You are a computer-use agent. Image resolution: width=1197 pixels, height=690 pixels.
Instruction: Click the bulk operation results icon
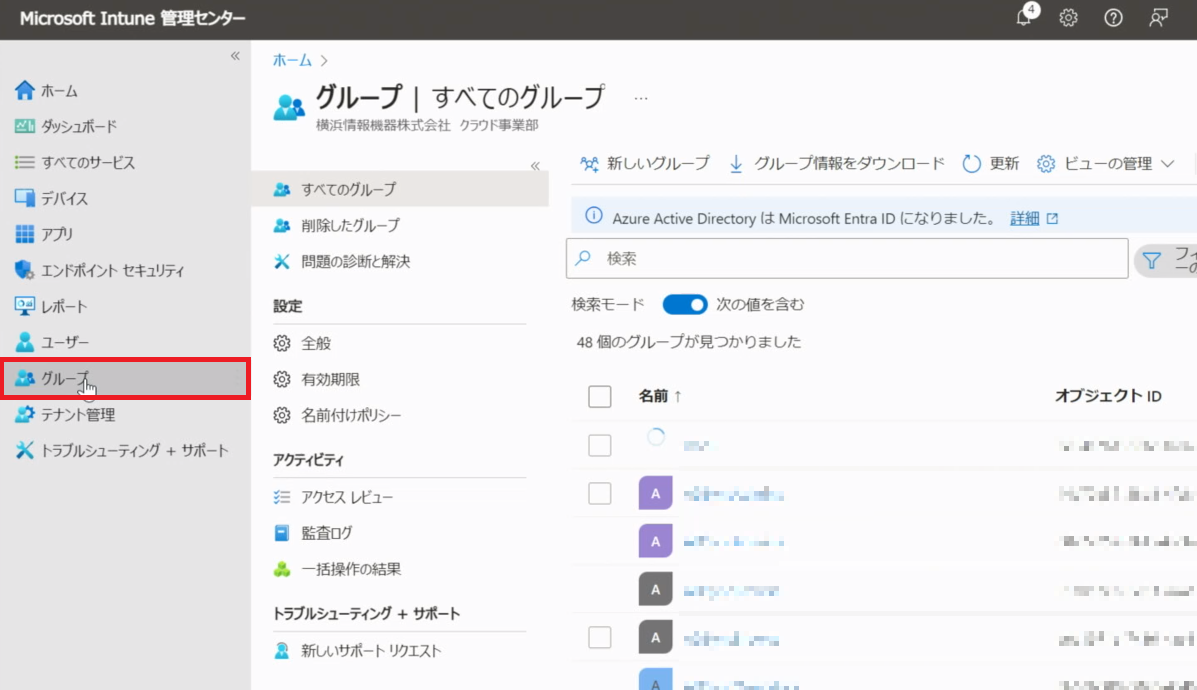click(282, 569)
